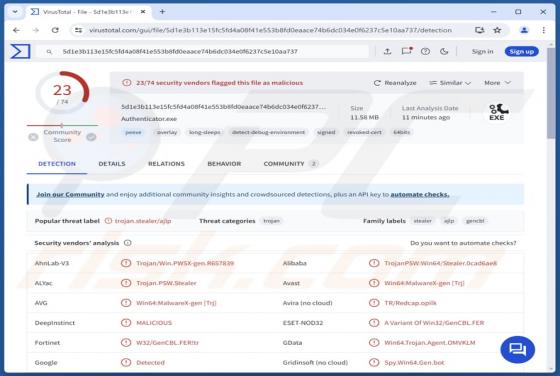Click the peexe tag
The width and height of the screenshot is (560, 376).
[133, 132]
